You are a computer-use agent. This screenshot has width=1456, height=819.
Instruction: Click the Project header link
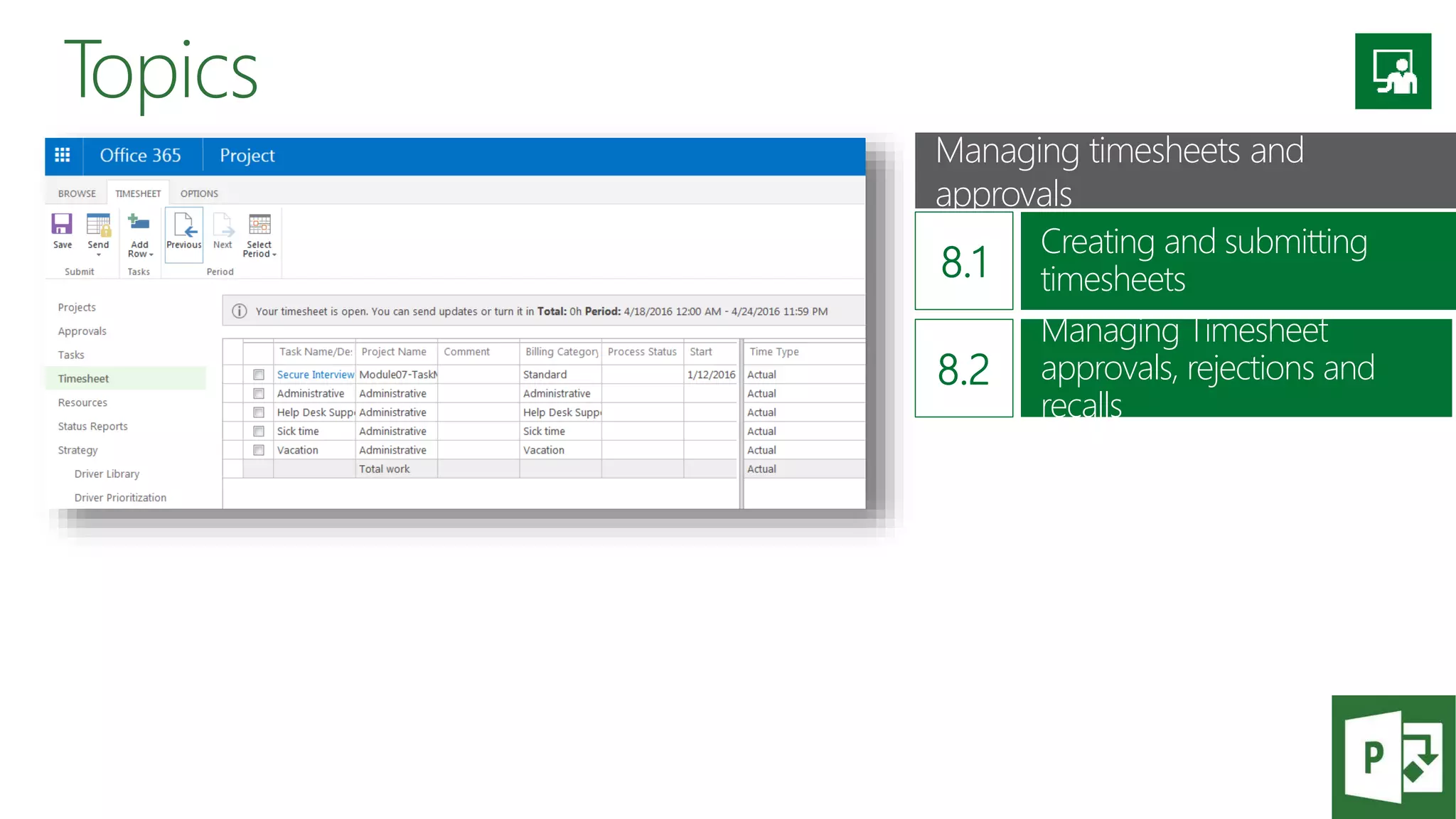247,156
